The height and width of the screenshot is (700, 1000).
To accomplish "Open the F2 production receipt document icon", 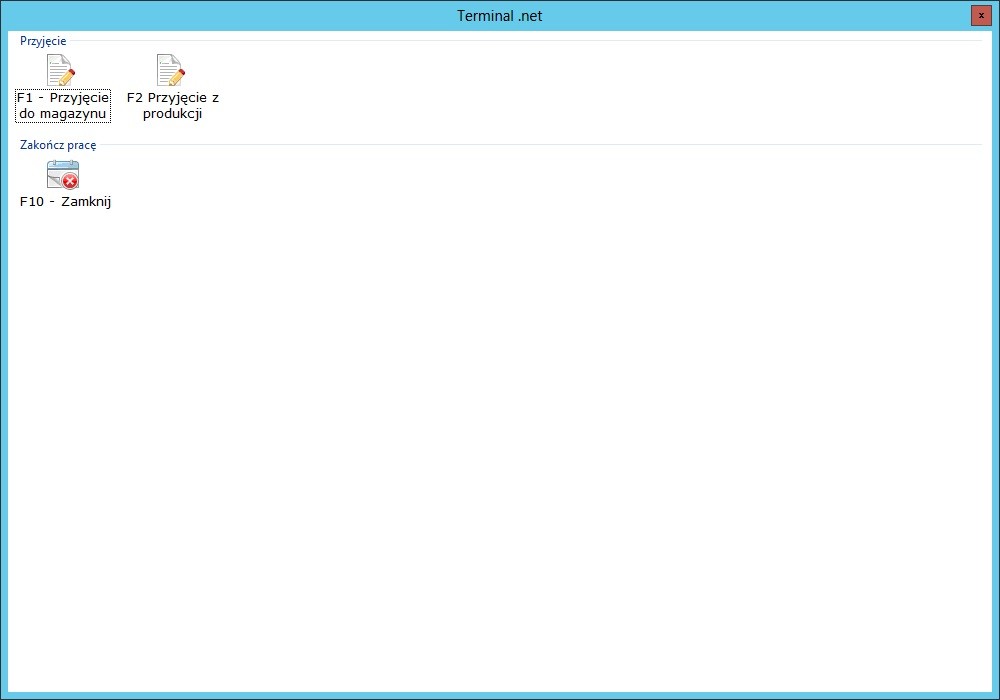I will pos(170,70).
